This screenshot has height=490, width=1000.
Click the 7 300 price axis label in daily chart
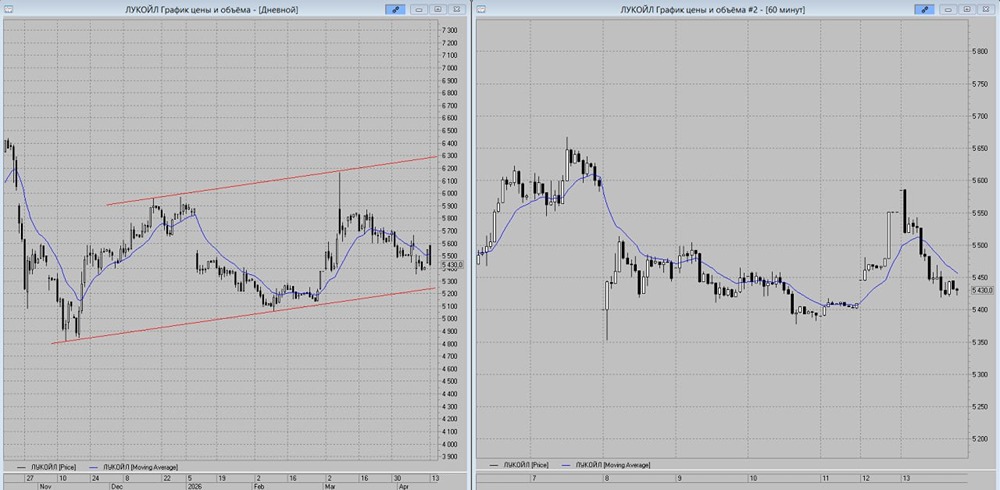[450, 30]
